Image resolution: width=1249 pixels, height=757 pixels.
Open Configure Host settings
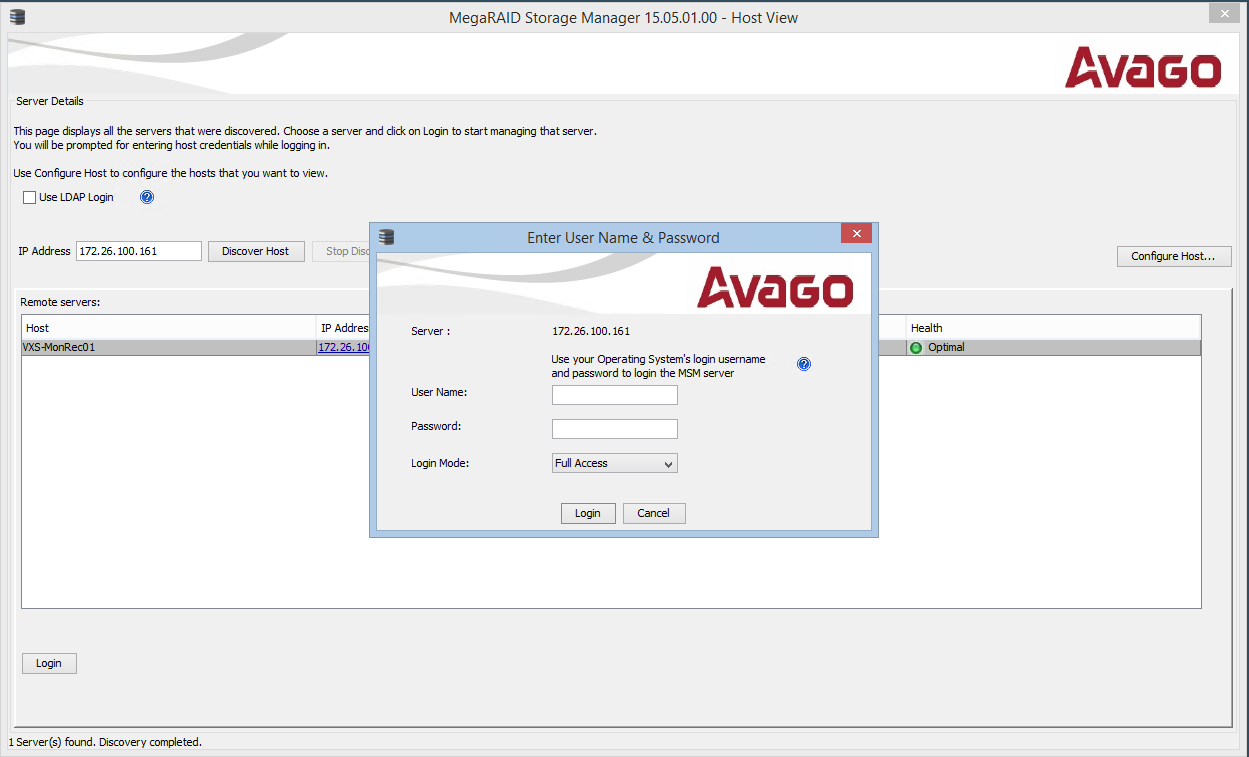coord(1173,256)
